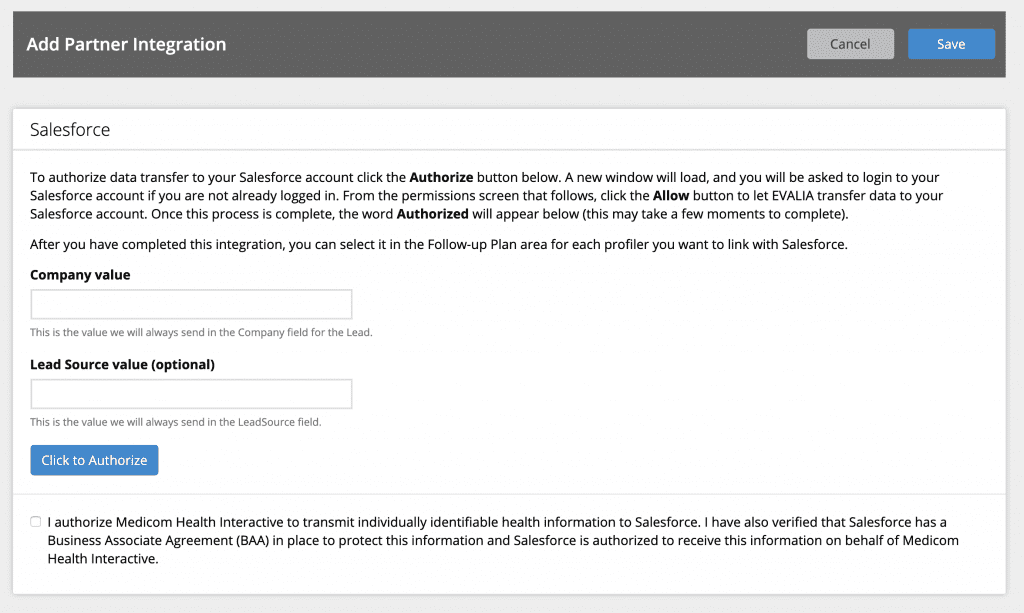Click the Add Partner Integration title
Viewport: 1024px width, 613px height.
point(126,44)
